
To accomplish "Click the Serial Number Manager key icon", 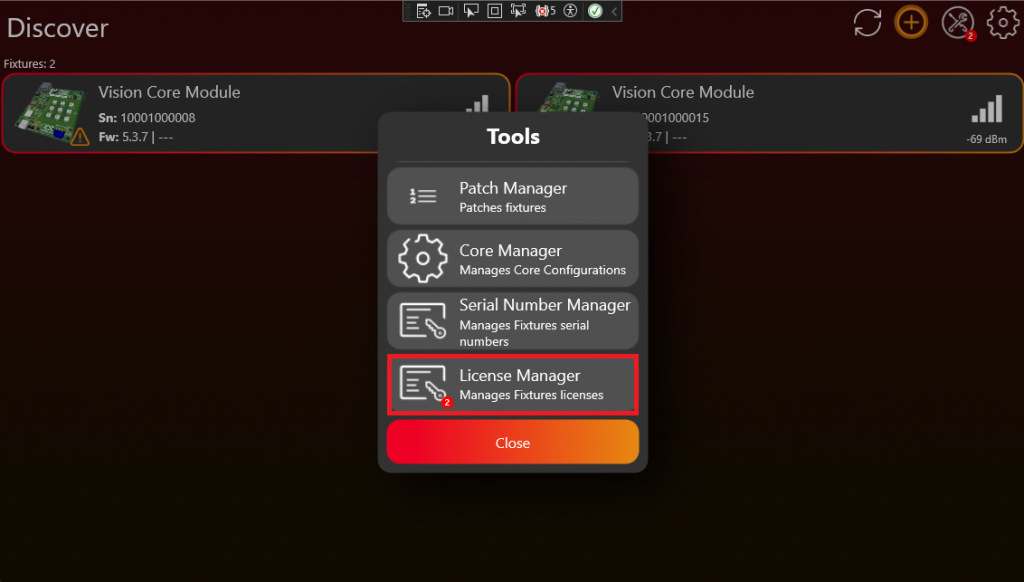I will pos(423,321).
